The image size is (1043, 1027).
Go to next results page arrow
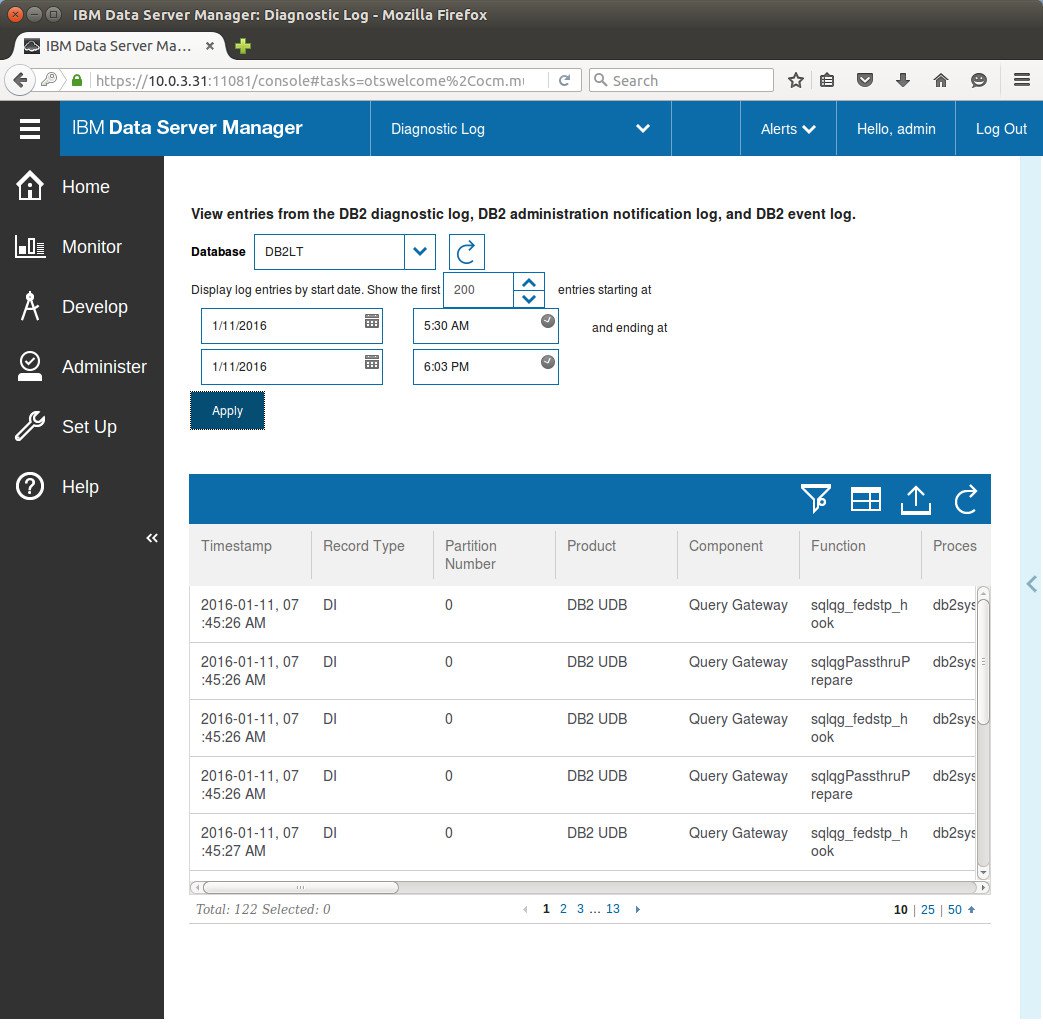(637, 909)
